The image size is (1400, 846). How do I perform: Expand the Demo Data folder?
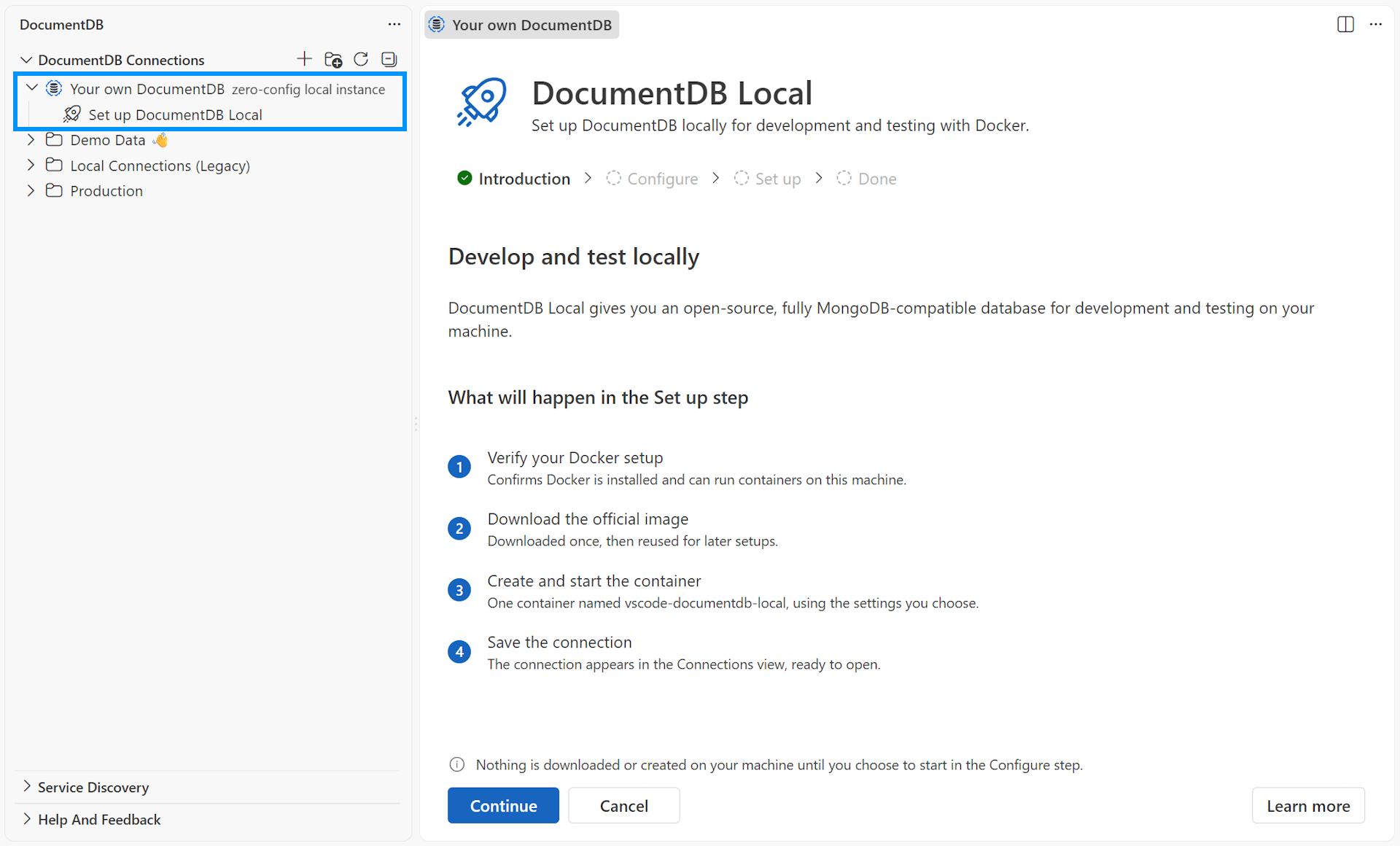[31, 139]
